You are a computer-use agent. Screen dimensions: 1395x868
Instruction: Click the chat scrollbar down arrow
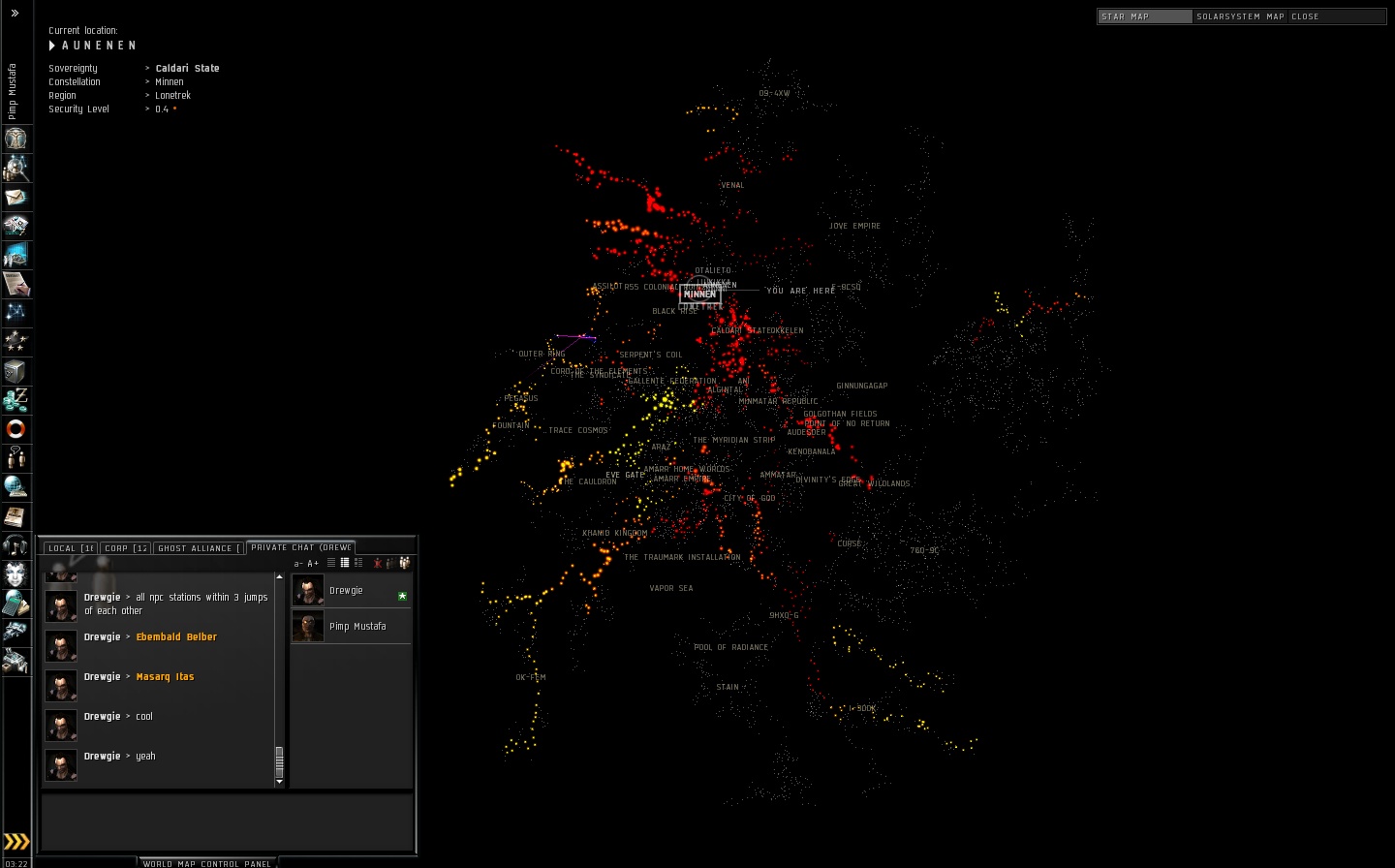point(280,782)
